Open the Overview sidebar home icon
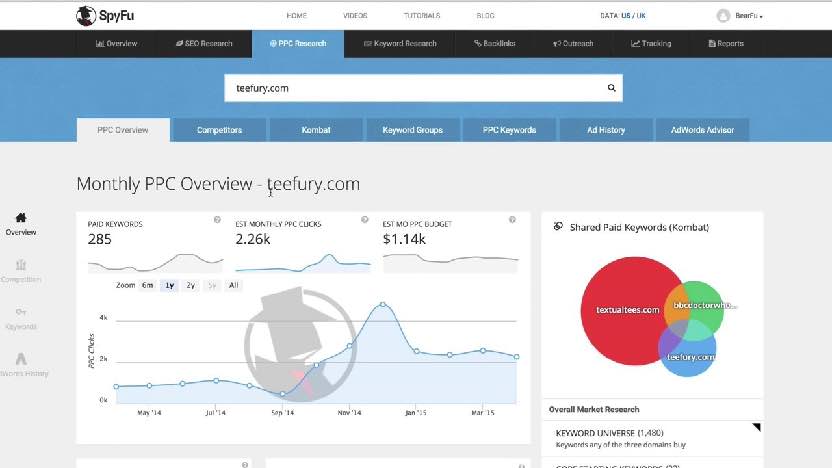Viewport: 832px width, 468px height. click(21, 218)
